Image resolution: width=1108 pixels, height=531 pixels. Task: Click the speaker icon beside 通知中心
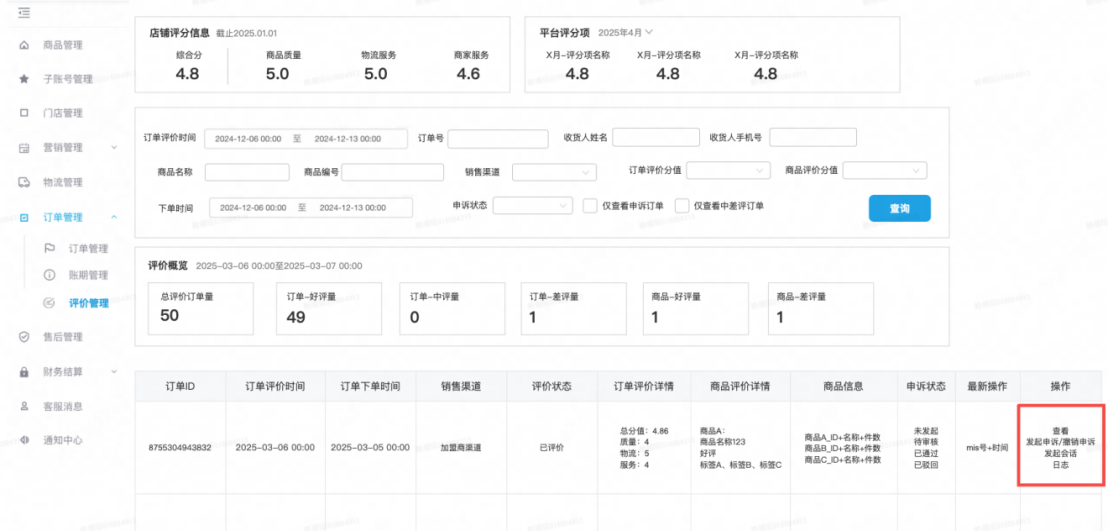pos(24,440)
